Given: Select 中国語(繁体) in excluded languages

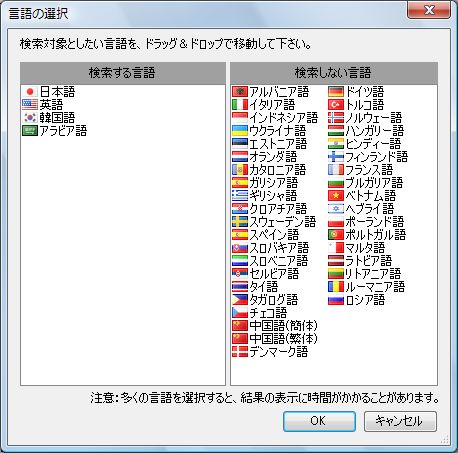Looking at the screenshot, I should [x=275, y=339].
